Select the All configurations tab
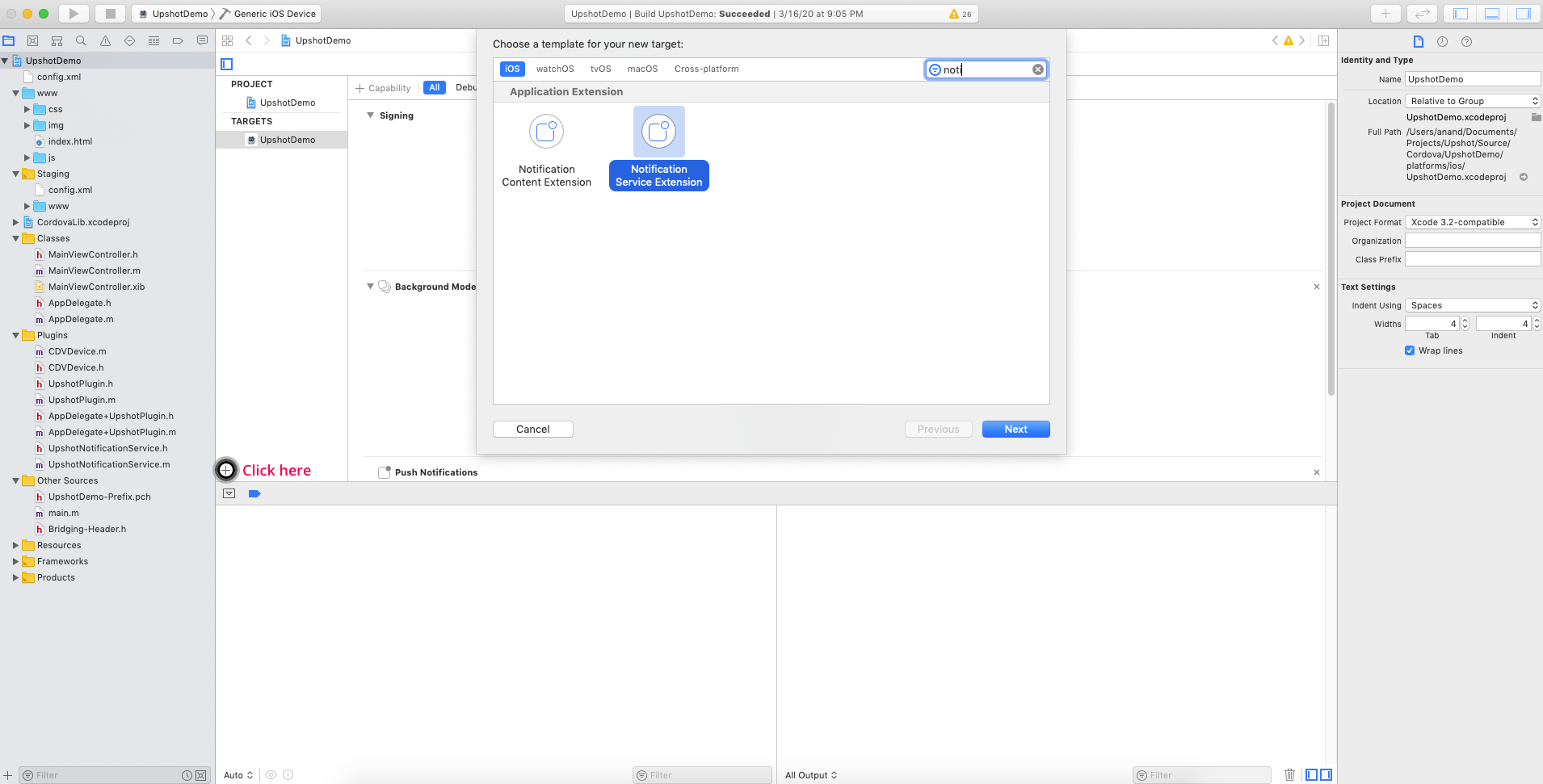The image size is (1543, 784). [435, 87]
